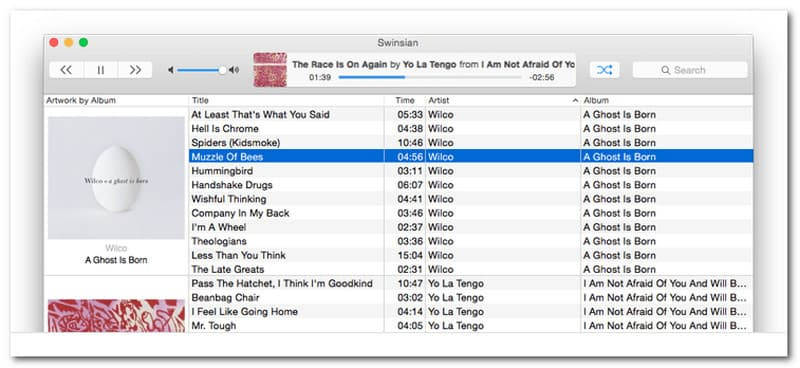Image resolution: width=800 pixels, height=368 pixels.
Task: Click Wilco artist in Hummingbird row
Action: tap(440, 171)
